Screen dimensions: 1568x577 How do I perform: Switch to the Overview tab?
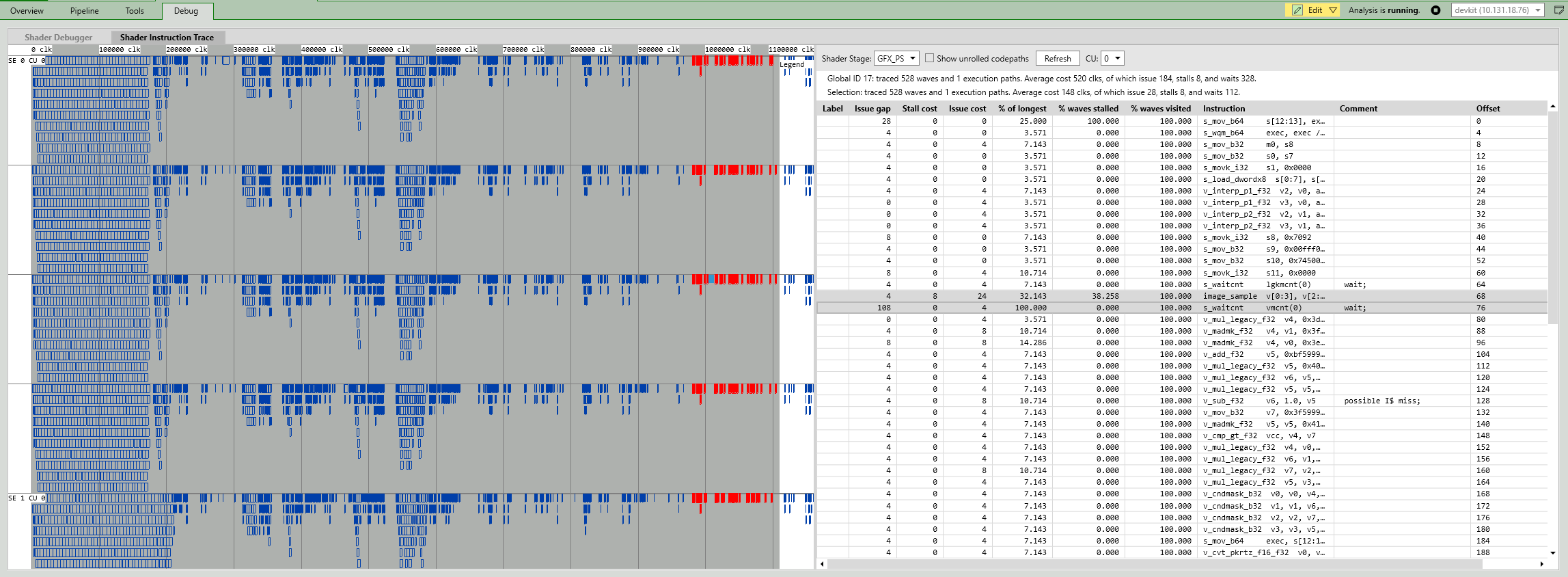[x=27, y=10]
